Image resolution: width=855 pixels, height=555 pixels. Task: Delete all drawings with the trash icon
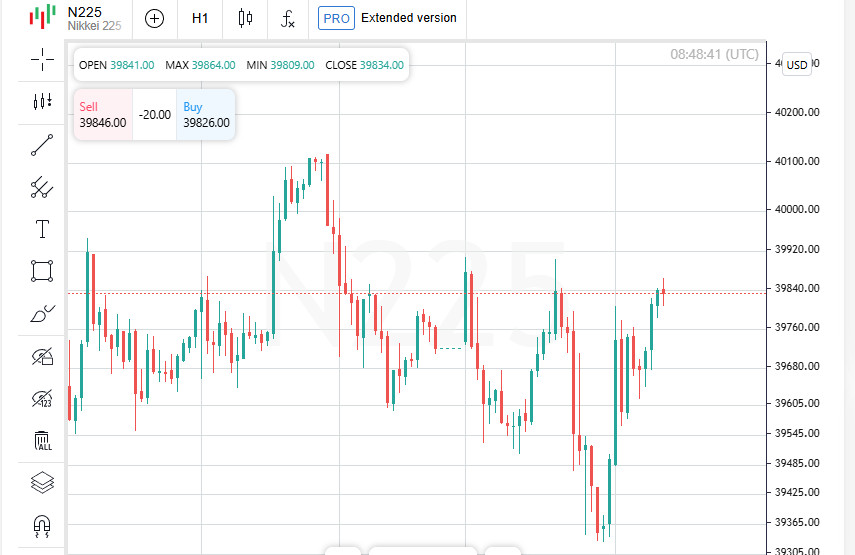click(42, 440)
